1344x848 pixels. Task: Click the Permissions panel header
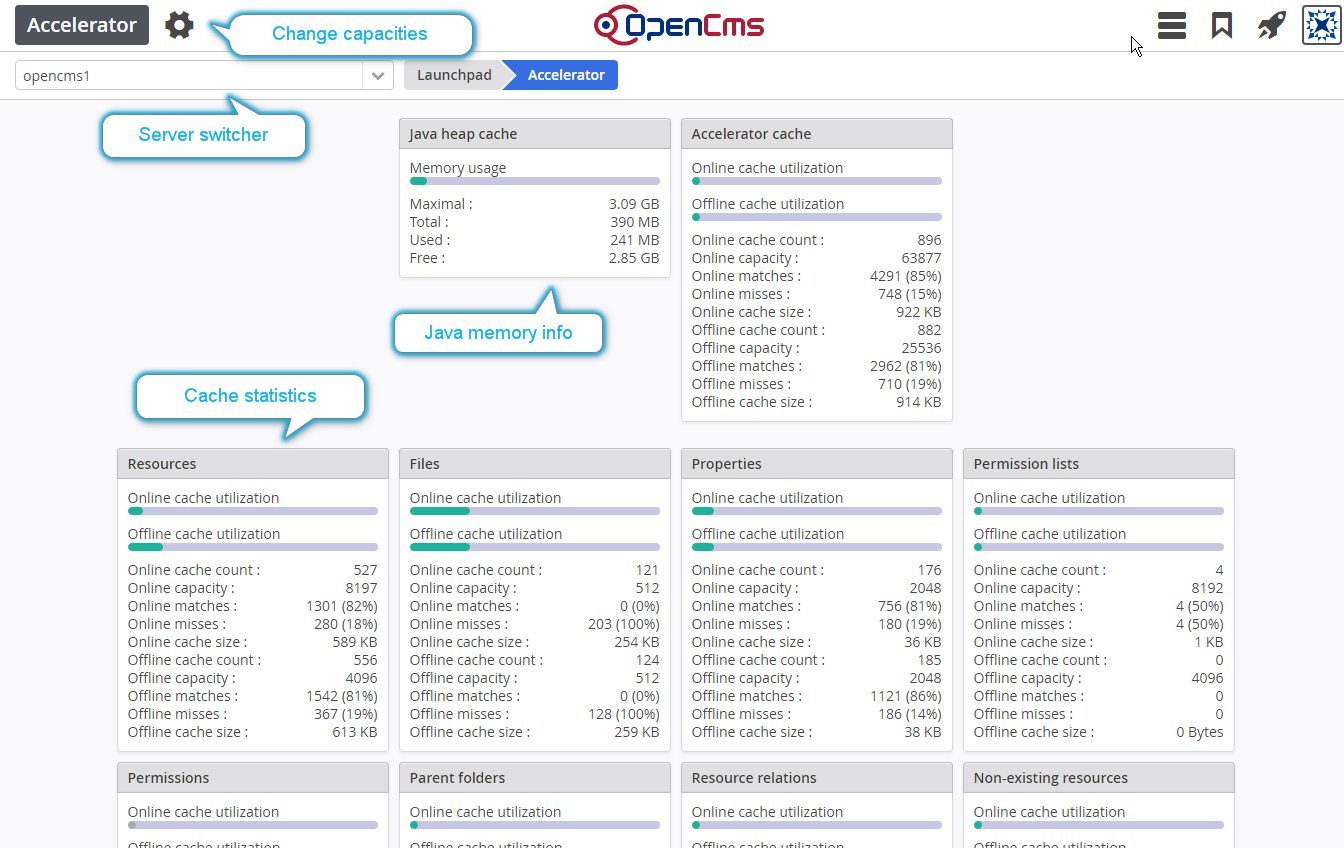253,778
